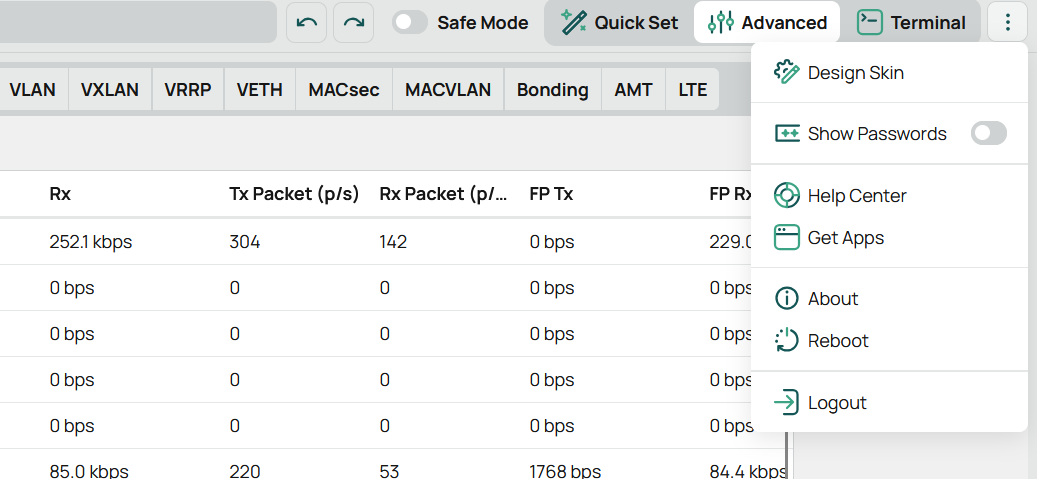Click the 304 Tx packet value
Screen dimensions: 1037x479
245,241
